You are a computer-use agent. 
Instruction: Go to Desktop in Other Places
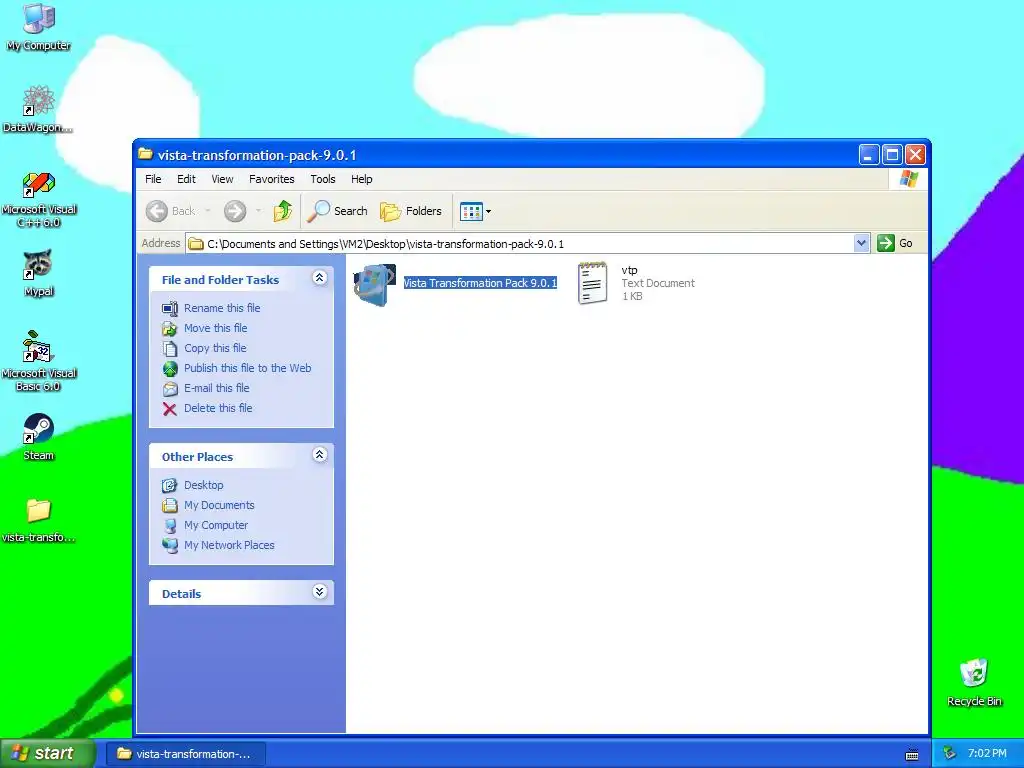tap(204, 485)
